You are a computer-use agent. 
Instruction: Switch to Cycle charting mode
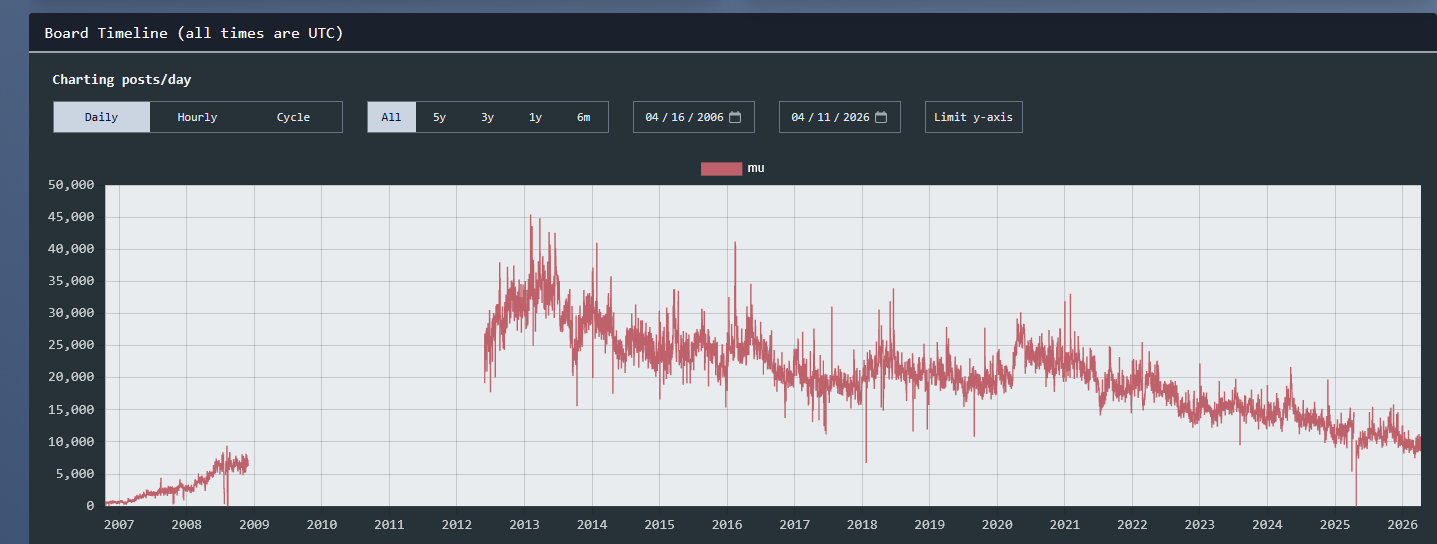pos(293,117)
